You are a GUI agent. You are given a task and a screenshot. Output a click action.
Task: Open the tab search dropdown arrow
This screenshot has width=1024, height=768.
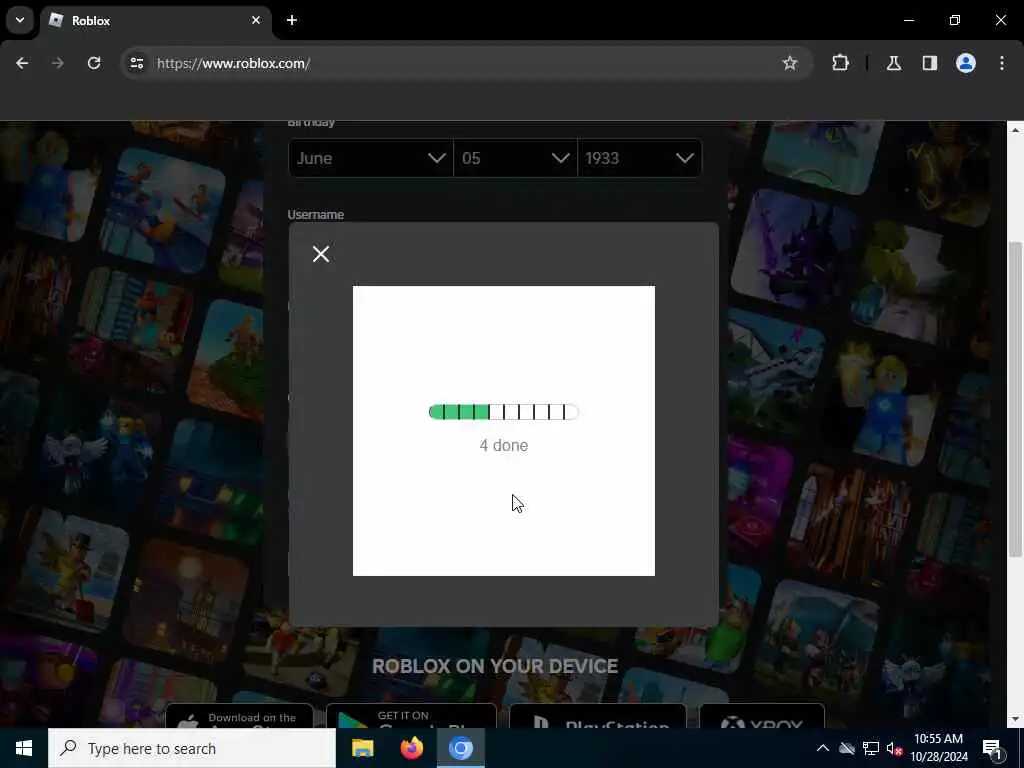pos(20,20)
